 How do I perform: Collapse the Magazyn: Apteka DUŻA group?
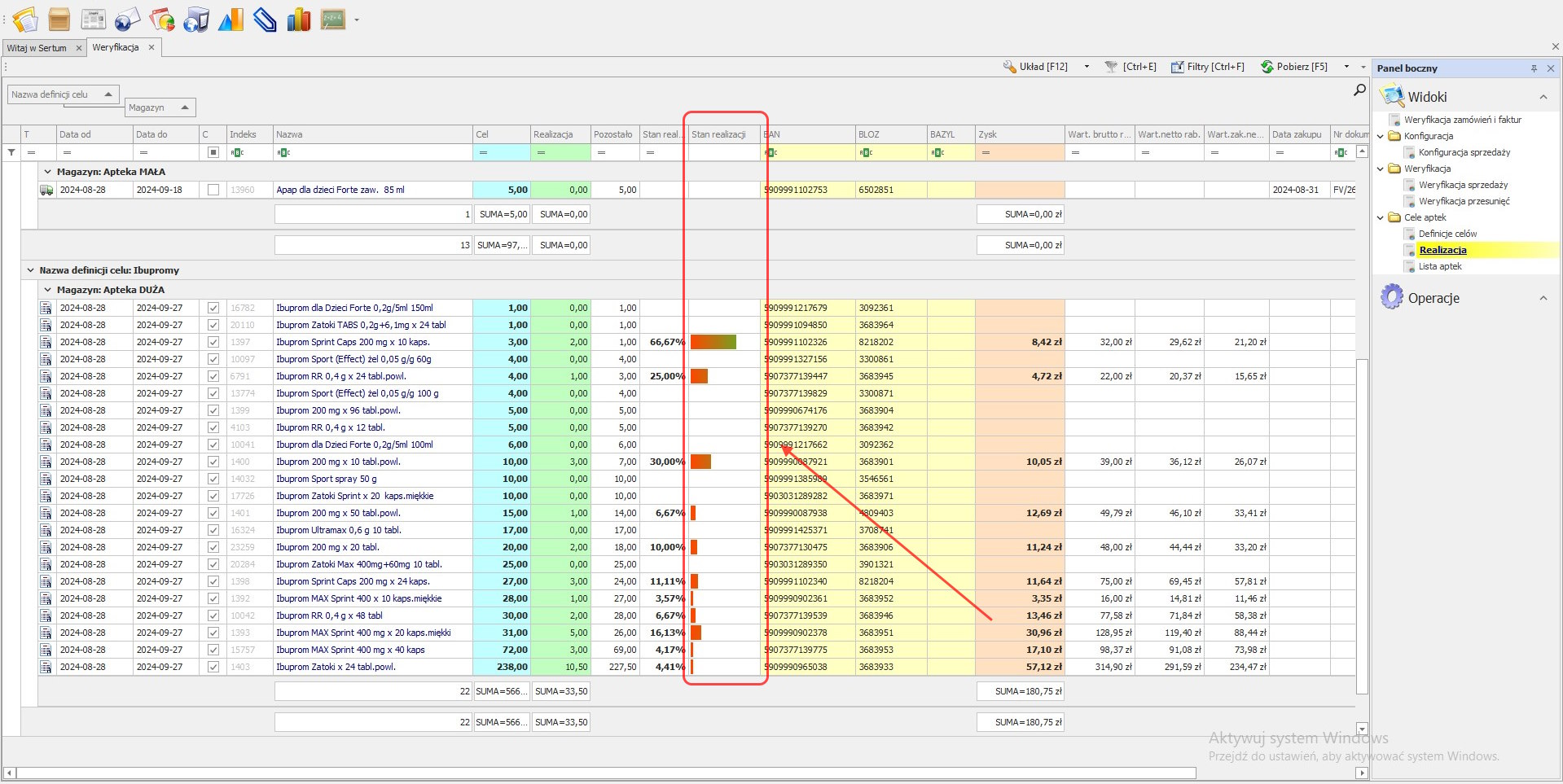(47, 290)
